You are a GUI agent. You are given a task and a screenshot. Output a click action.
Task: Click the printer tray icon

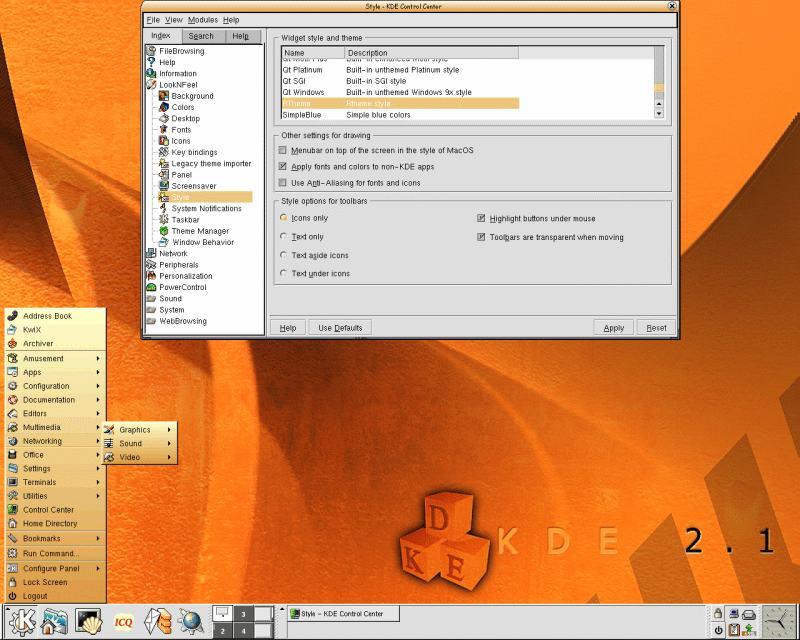[x=749, y=614]
